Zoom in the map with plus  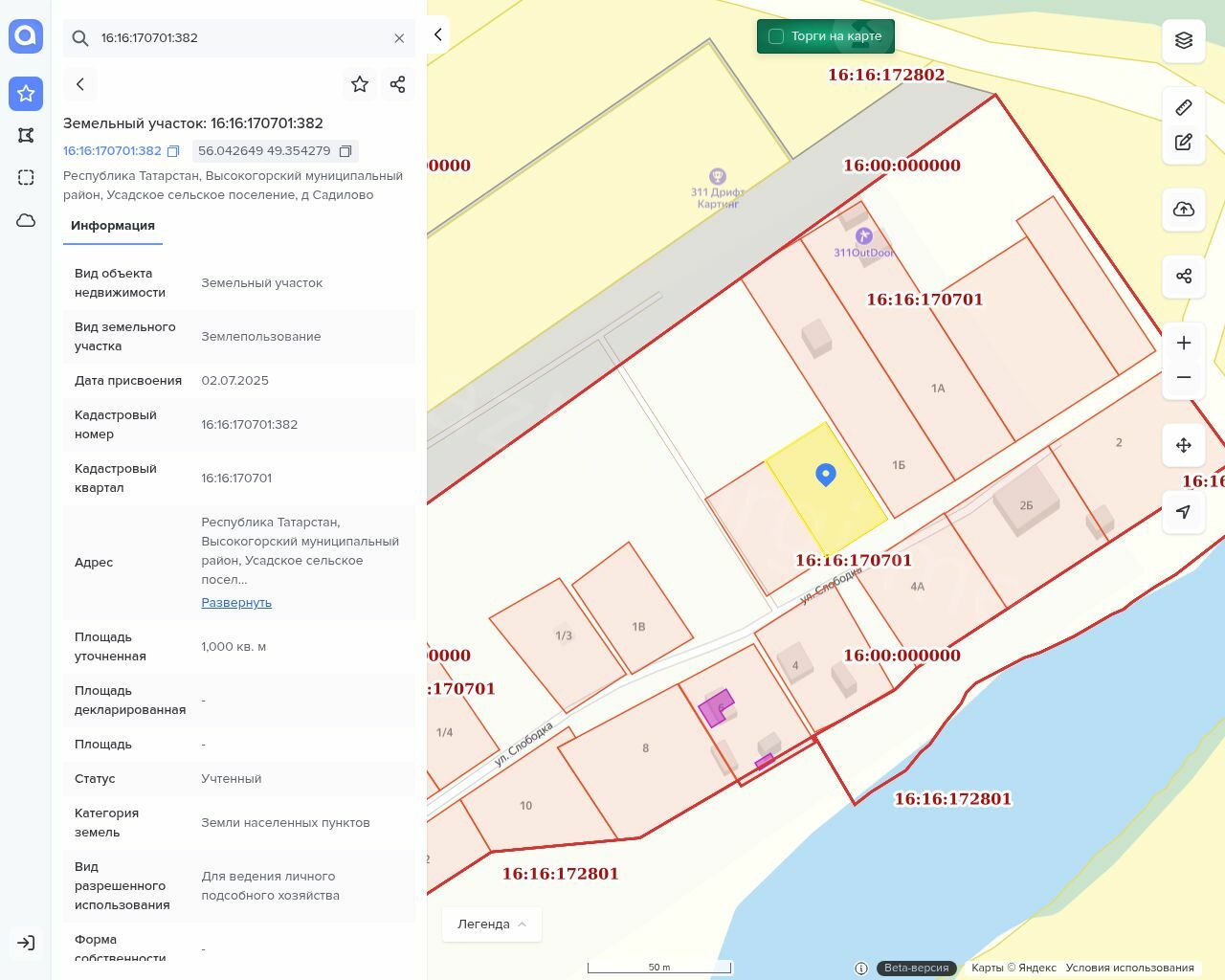1184,344
